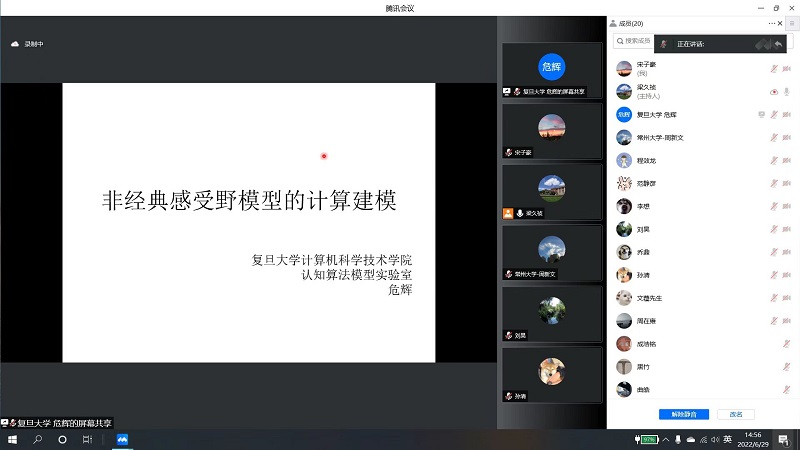This screenshot has height=450, width=800.
Task: Click the hamburger menu icon beside the members panel
Action: (792, 23)
